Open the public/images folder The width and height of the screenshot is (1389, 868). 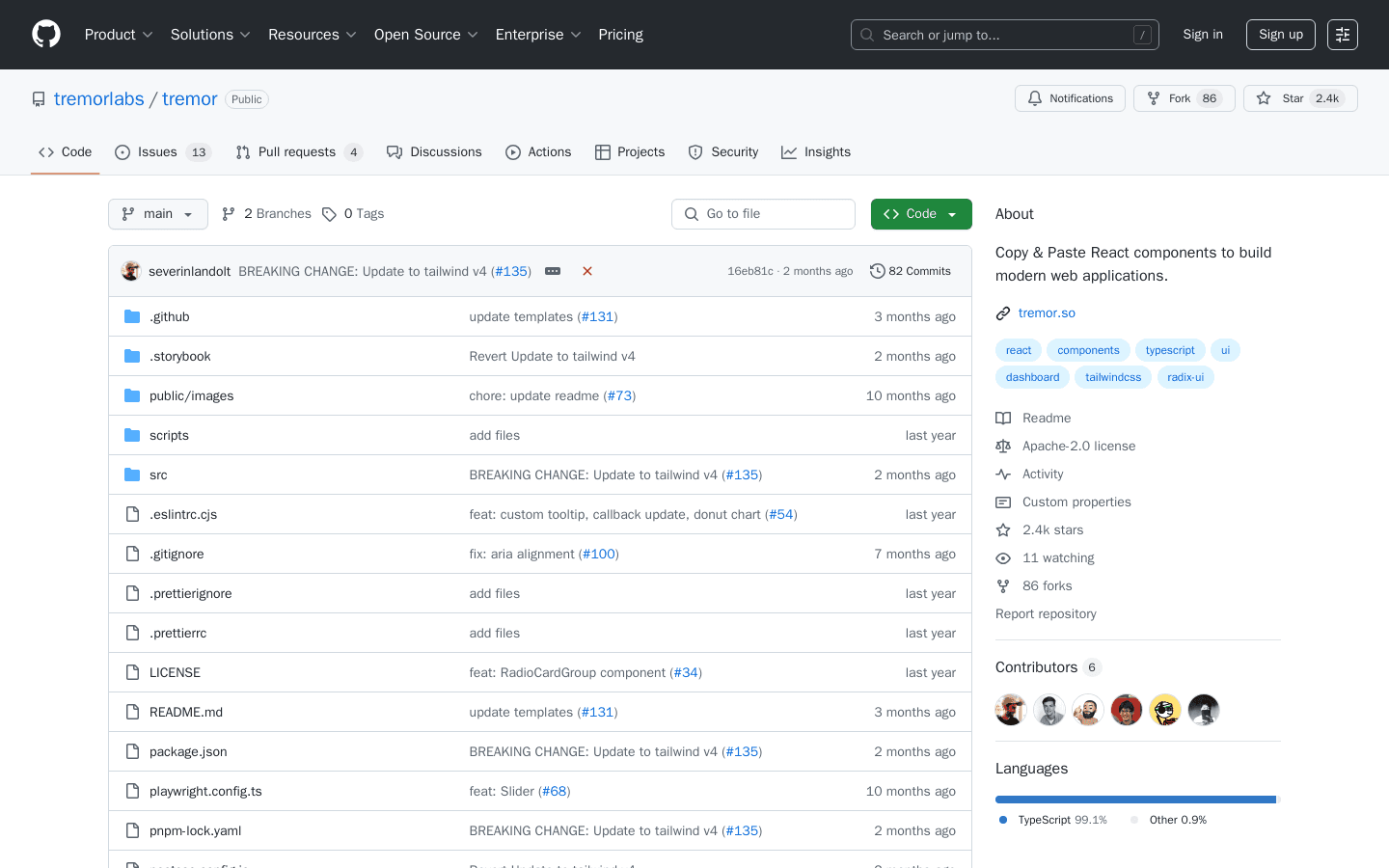point(191,395)
